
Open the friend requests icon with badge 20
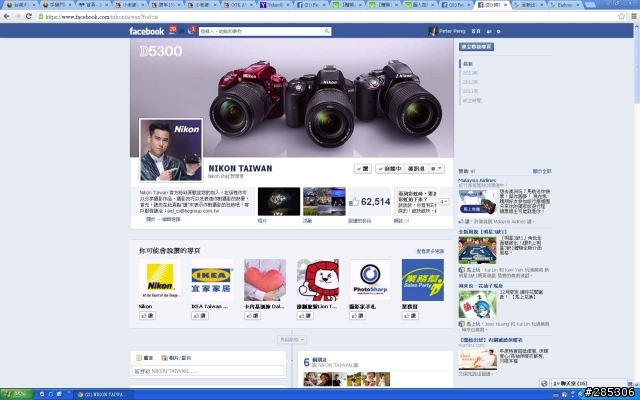(x=172, y=31)
